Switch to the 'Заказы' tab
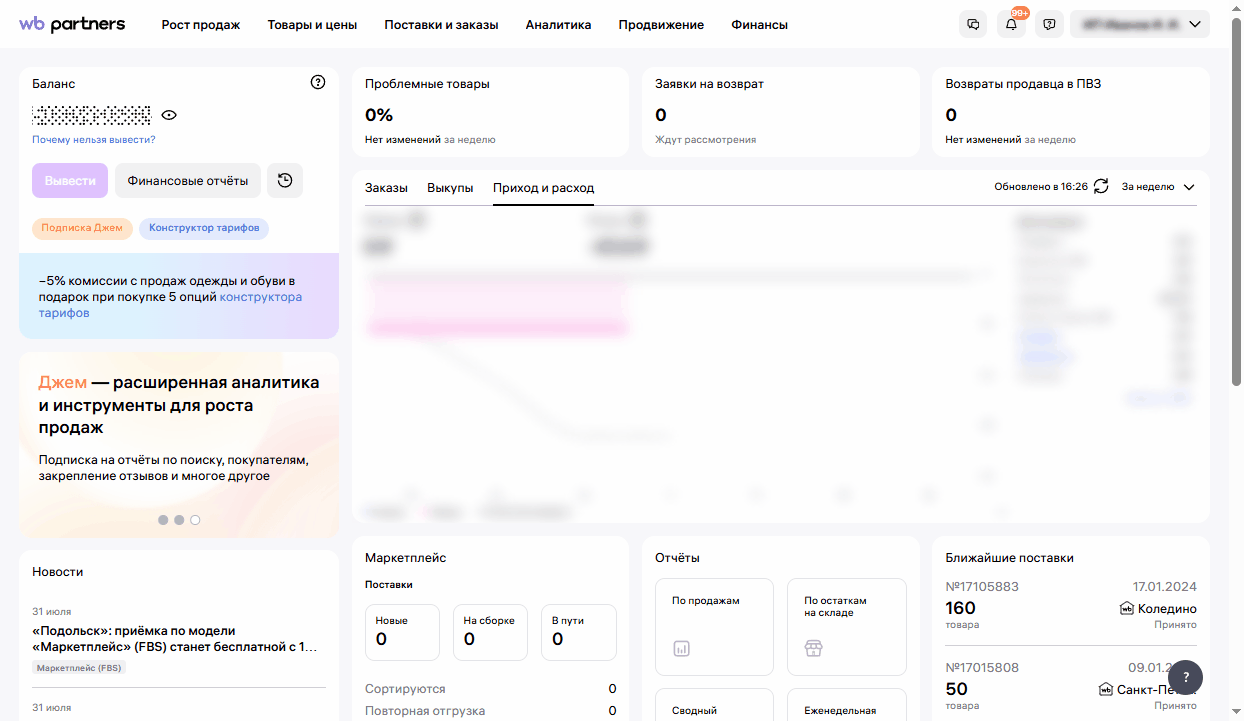The height and width of the screenshot is (721, 1244). point(386,188)
